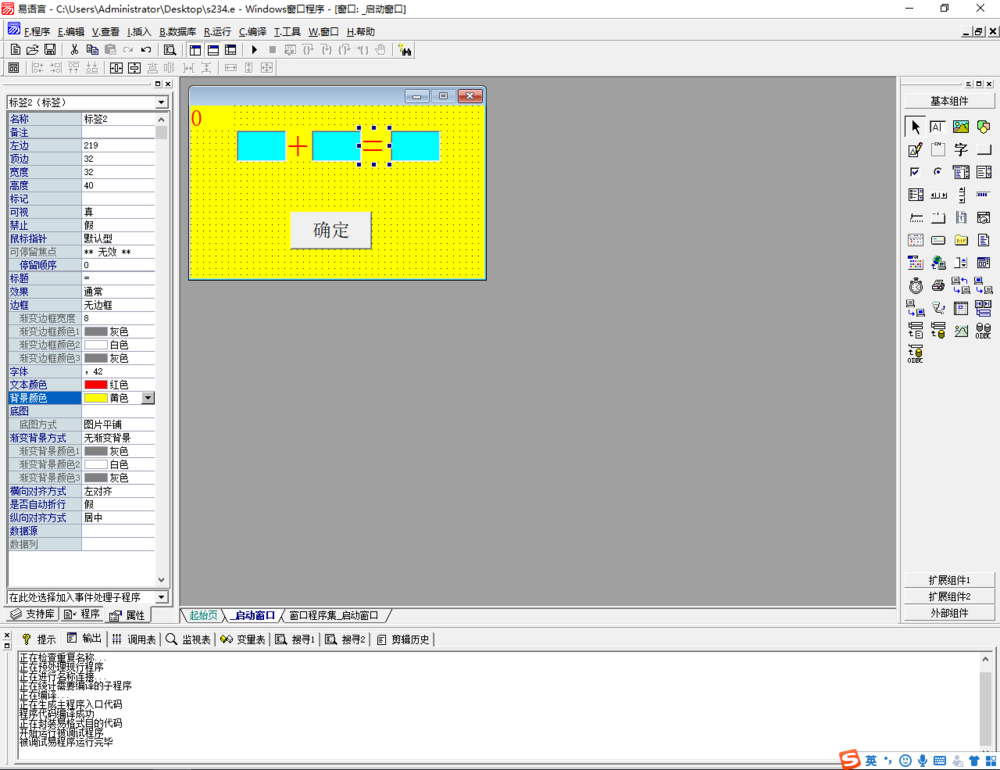This screenshot has height=770, width=1000.
Task: Open the B.数据库 menu
Action: click(x=177, y=31)
